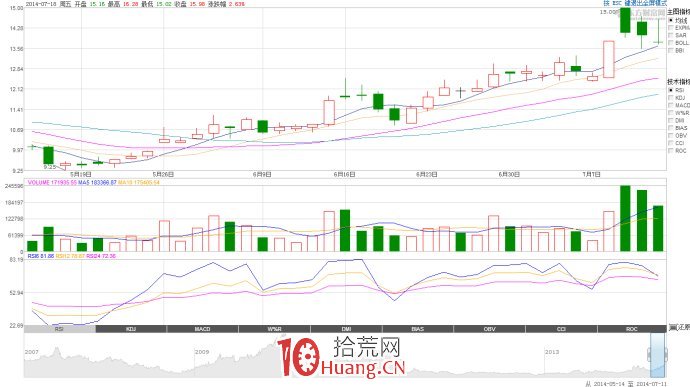Select the 均线 main-chart indicator option
Image resolution: width=690 pixels, height=387 pixels.
tap(671, 20)
